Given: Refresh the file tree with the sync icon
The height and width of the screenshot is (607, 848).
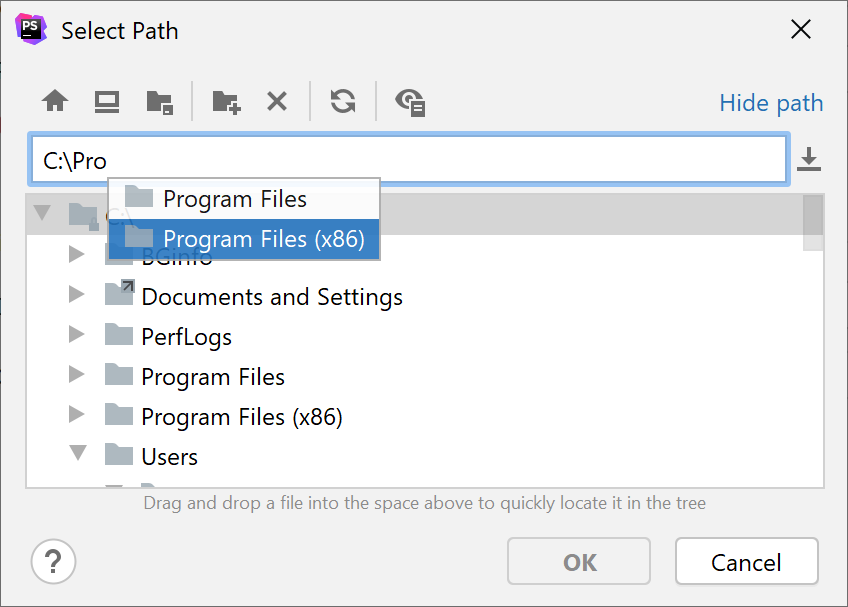Looking at the screenshot, I should coord(342,101).
